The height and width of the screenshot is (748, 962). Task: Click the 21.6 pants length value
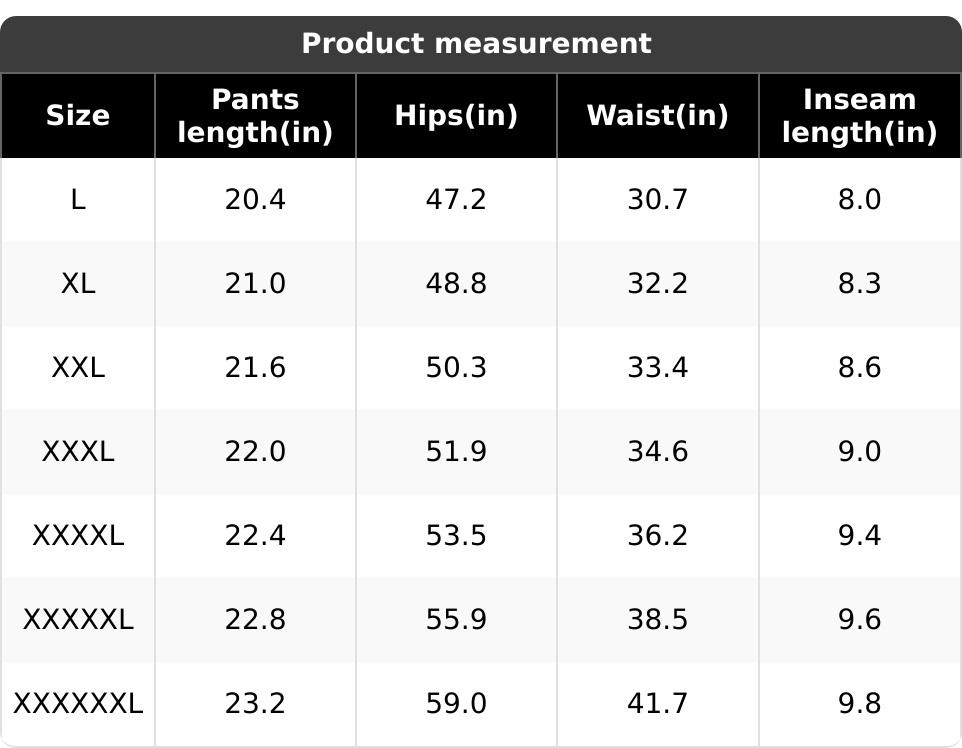(255, 368)
